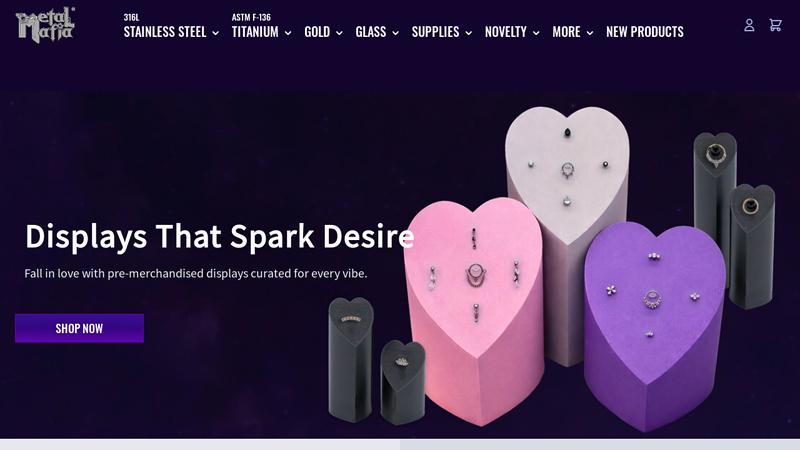Expand the Novelty dropdown chevron
Image resolution: width=800 pixels, height=450 pixels.
[536, 33]
